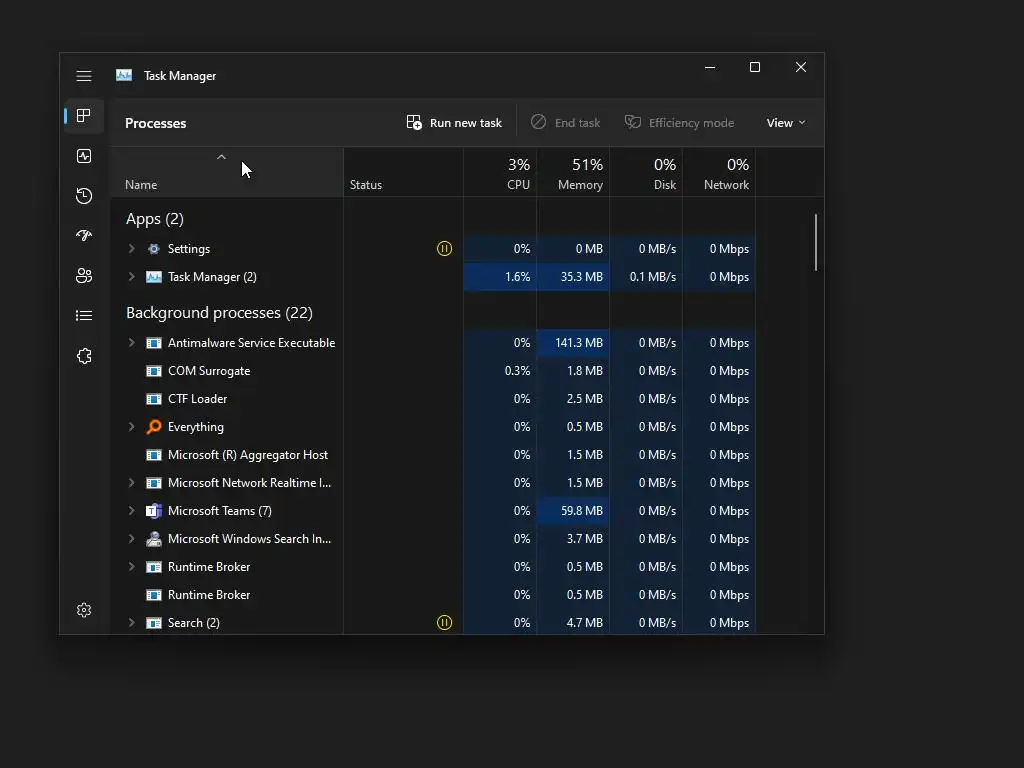Click the Antimalware Service Executable icon
Image resolution: width=1024 pixels, height=768 pixels.
click(x=154, y=343)
